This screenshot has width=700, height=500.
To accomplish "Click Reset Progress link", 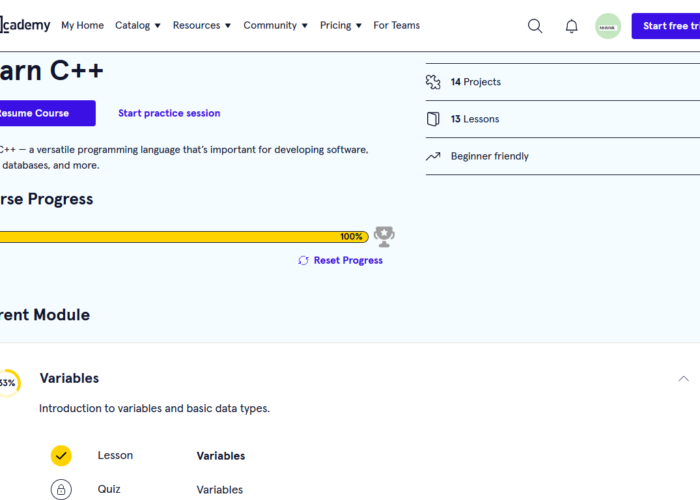I will 348,260.
